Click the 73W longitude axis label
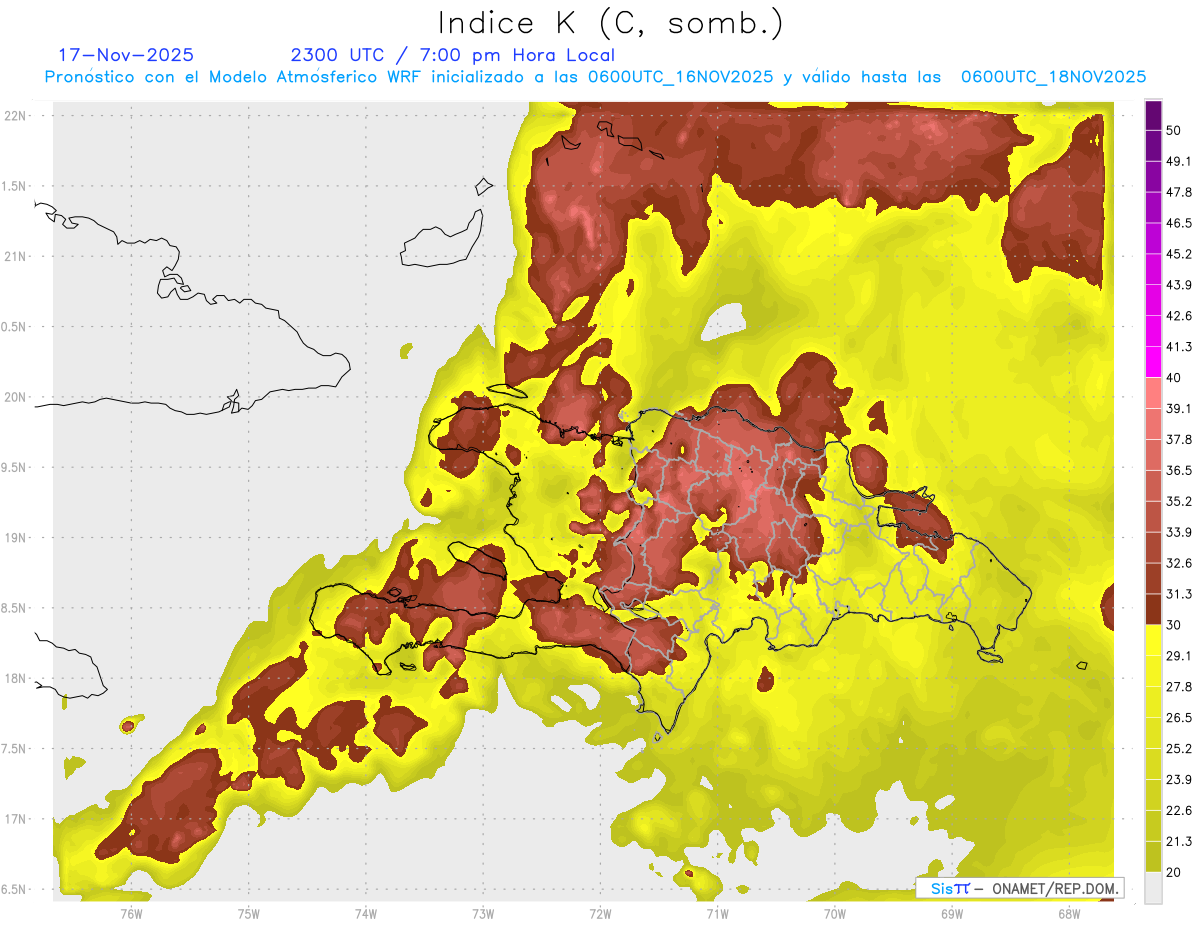This screenshot has width=1200, height=927. (x=483, y=913)
